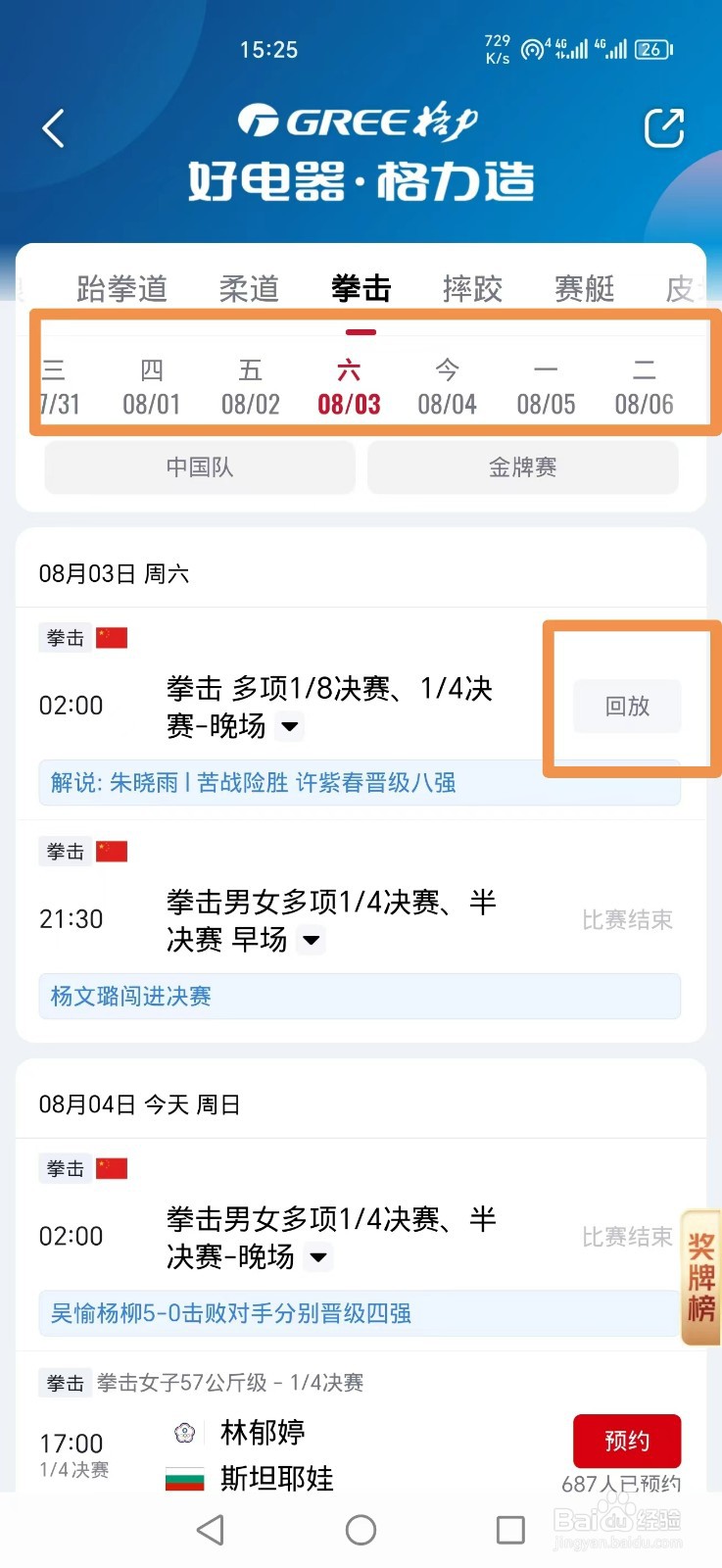Tap the Android back navigation triangle

point(210,1530)
